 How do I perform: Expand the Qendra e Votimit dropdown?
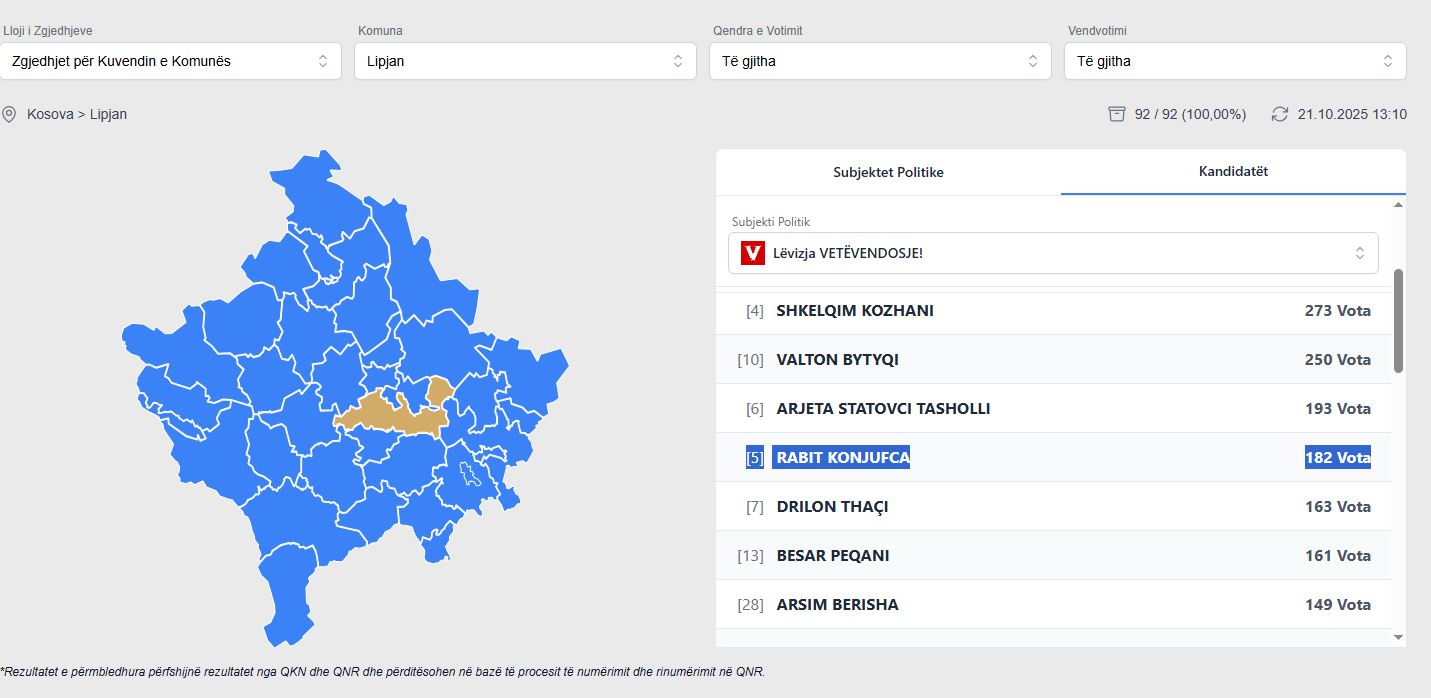(x=880, y=61)
